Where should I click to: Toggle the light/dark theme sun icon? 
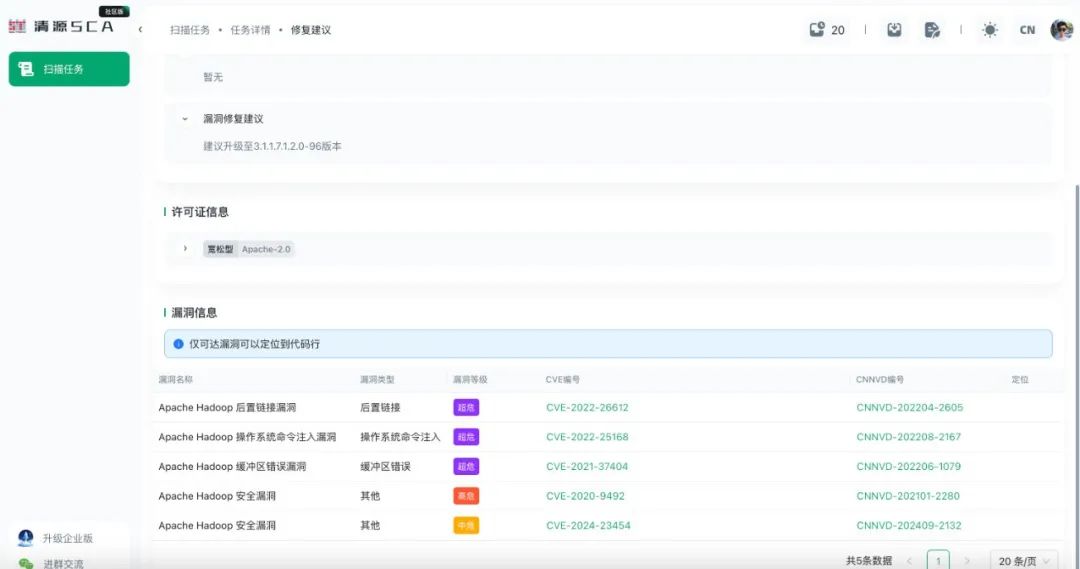coord(990,30)
